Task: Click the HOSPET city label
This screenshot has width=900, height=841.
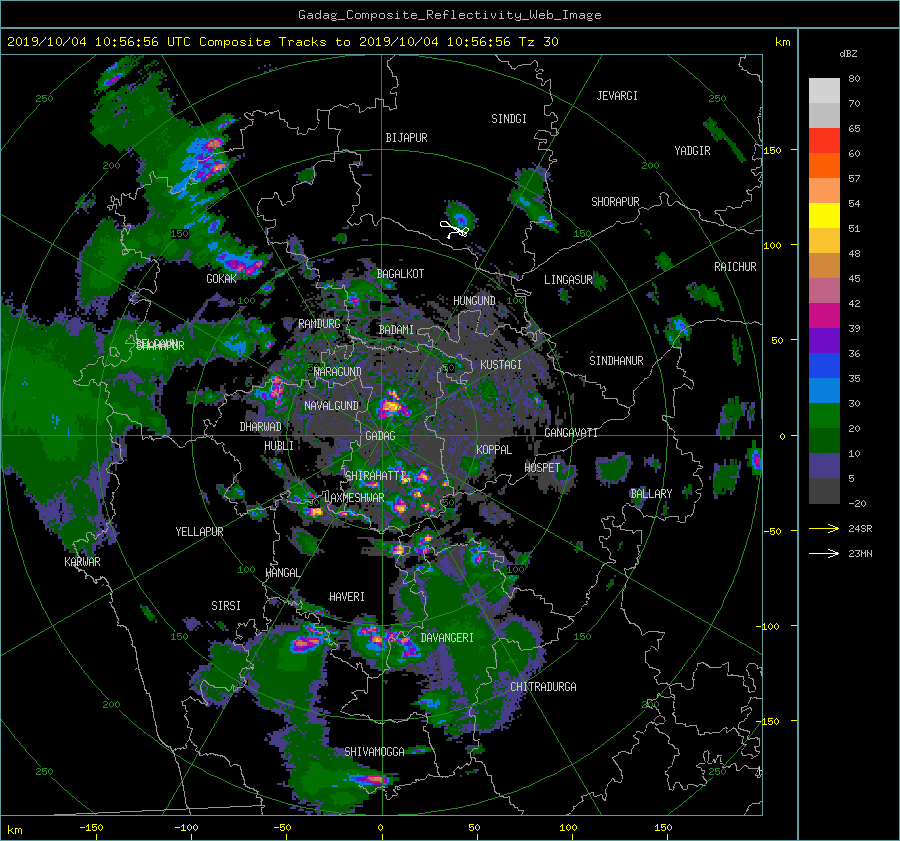Action: tap(542, 468)
